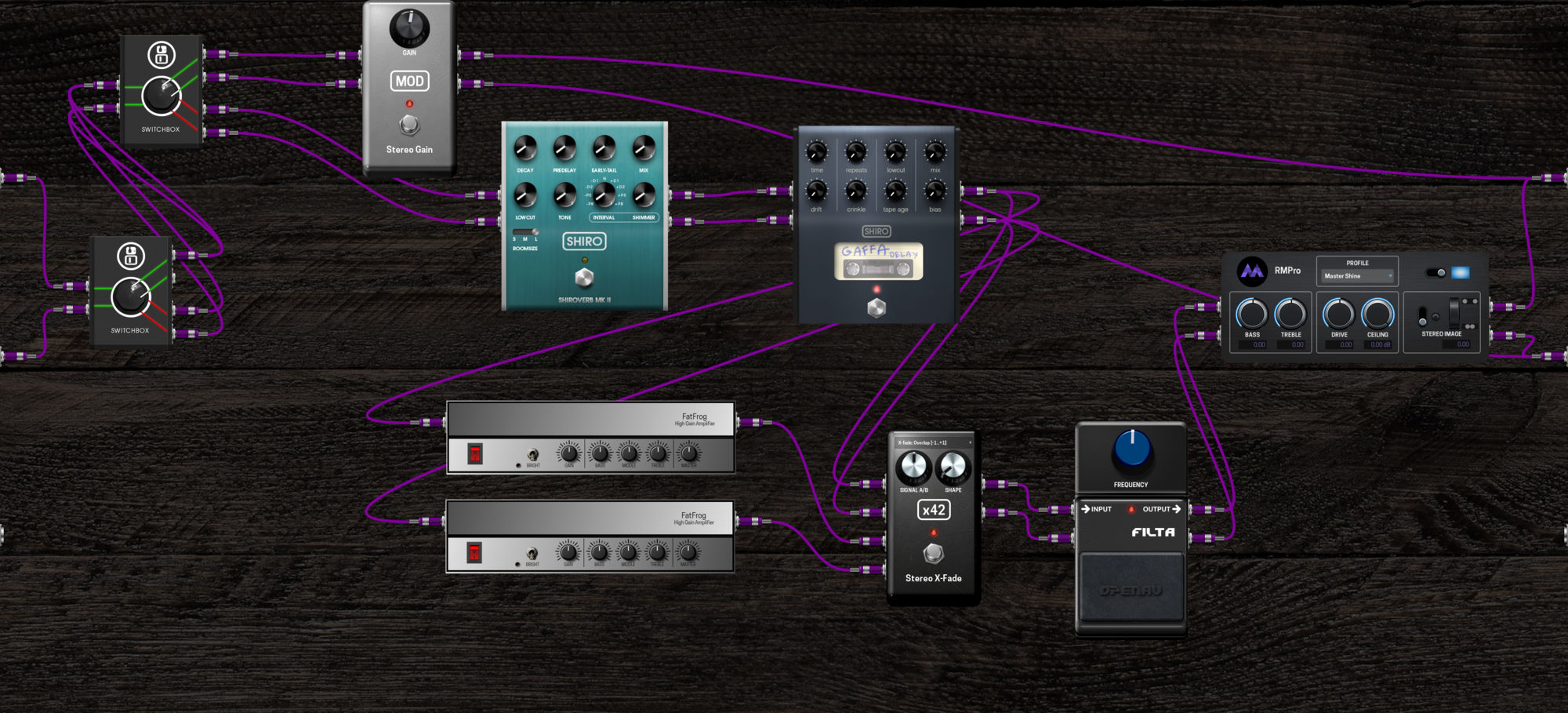Click the Gaffa Delay crinkle knob
1568x713 pixels.
point(856,191)
